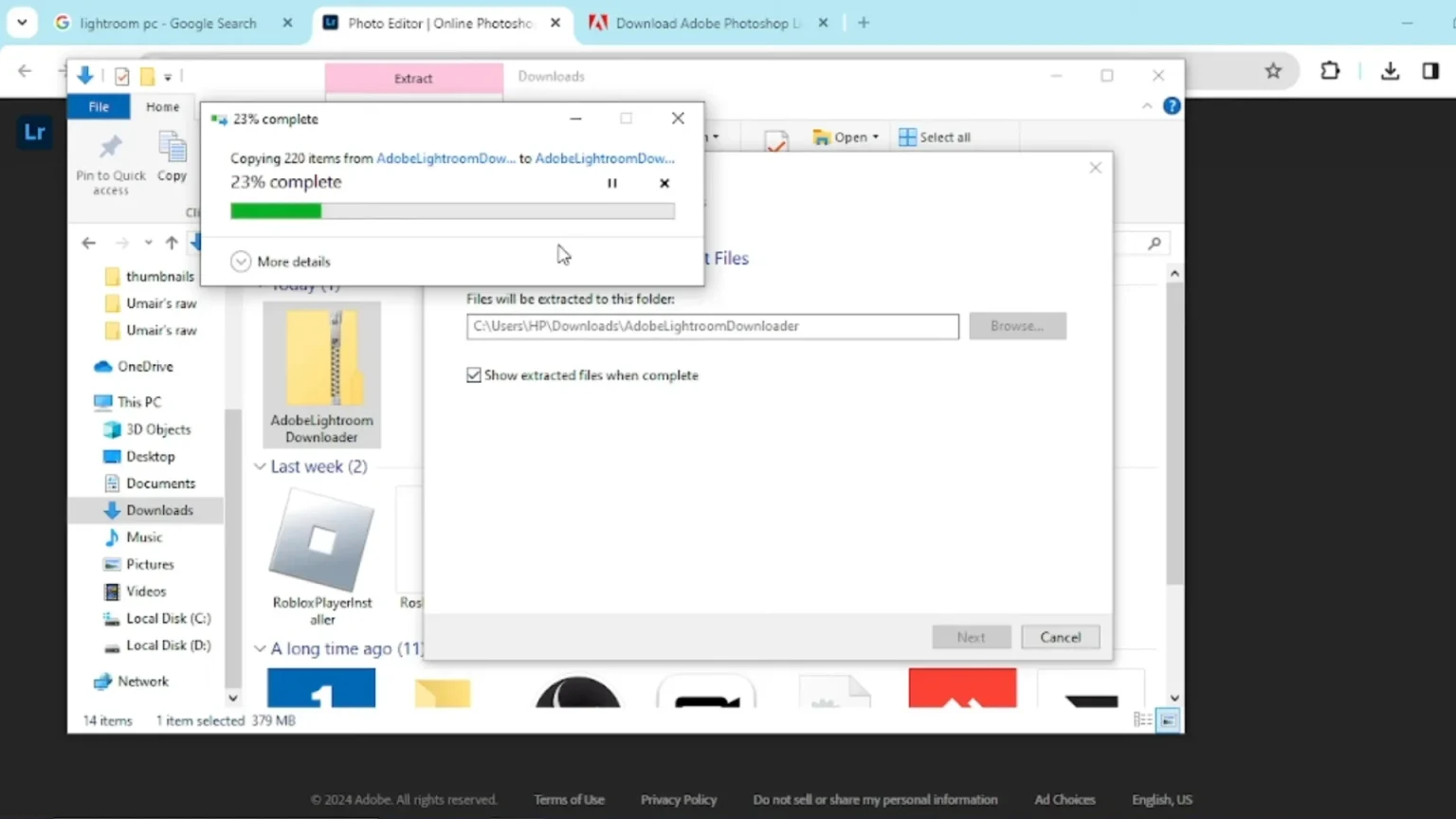Screen dimensions: 1456x819
Task: Go up one folder level arrow
Action: click(x=172, y=243)
